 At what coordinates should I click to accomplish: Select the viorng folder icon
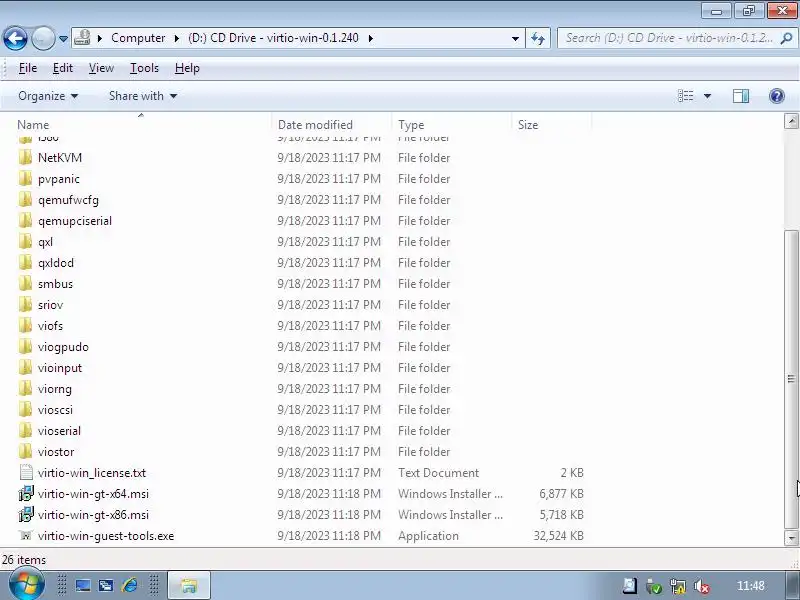tap(26, 388)
